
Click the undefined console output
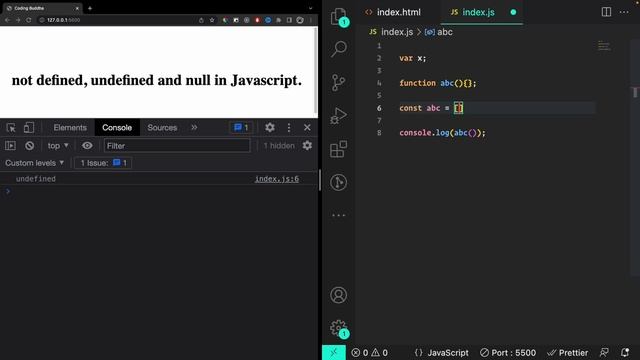pyautogui.click(x=36, y=179)
